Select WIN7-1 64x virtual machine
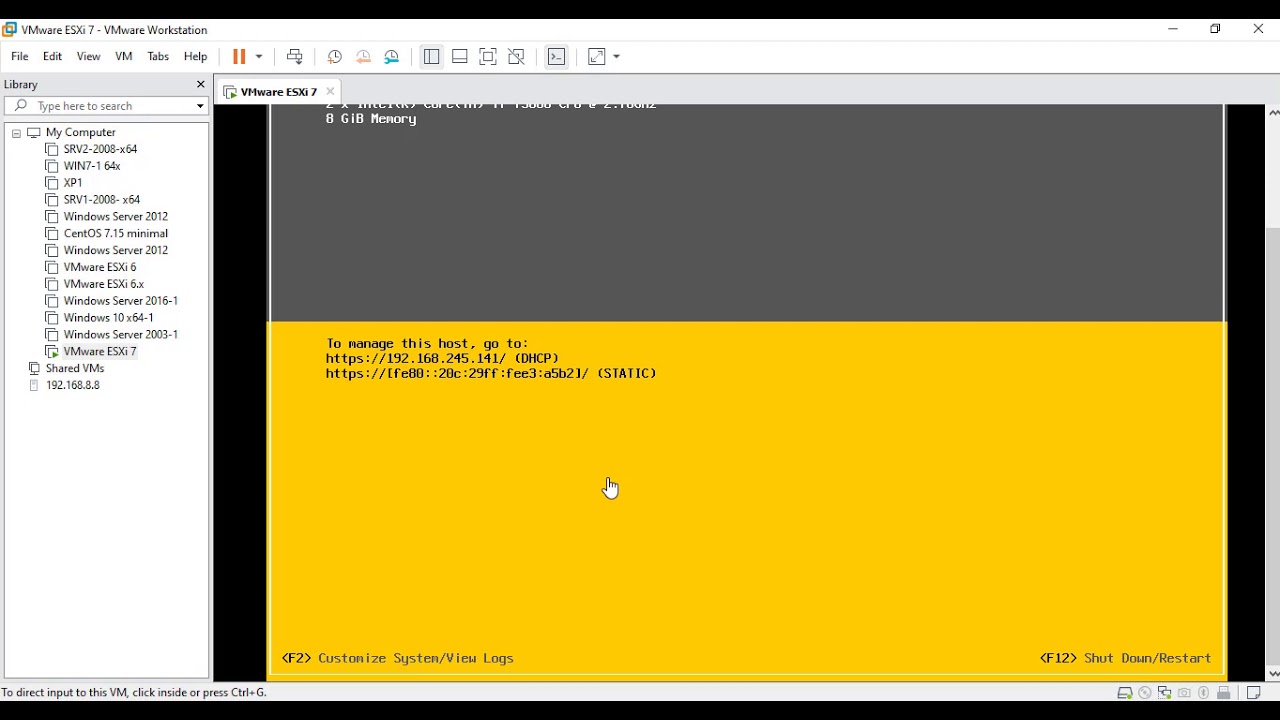Screen dimensions: 1280x720 [x=92, y=166]
